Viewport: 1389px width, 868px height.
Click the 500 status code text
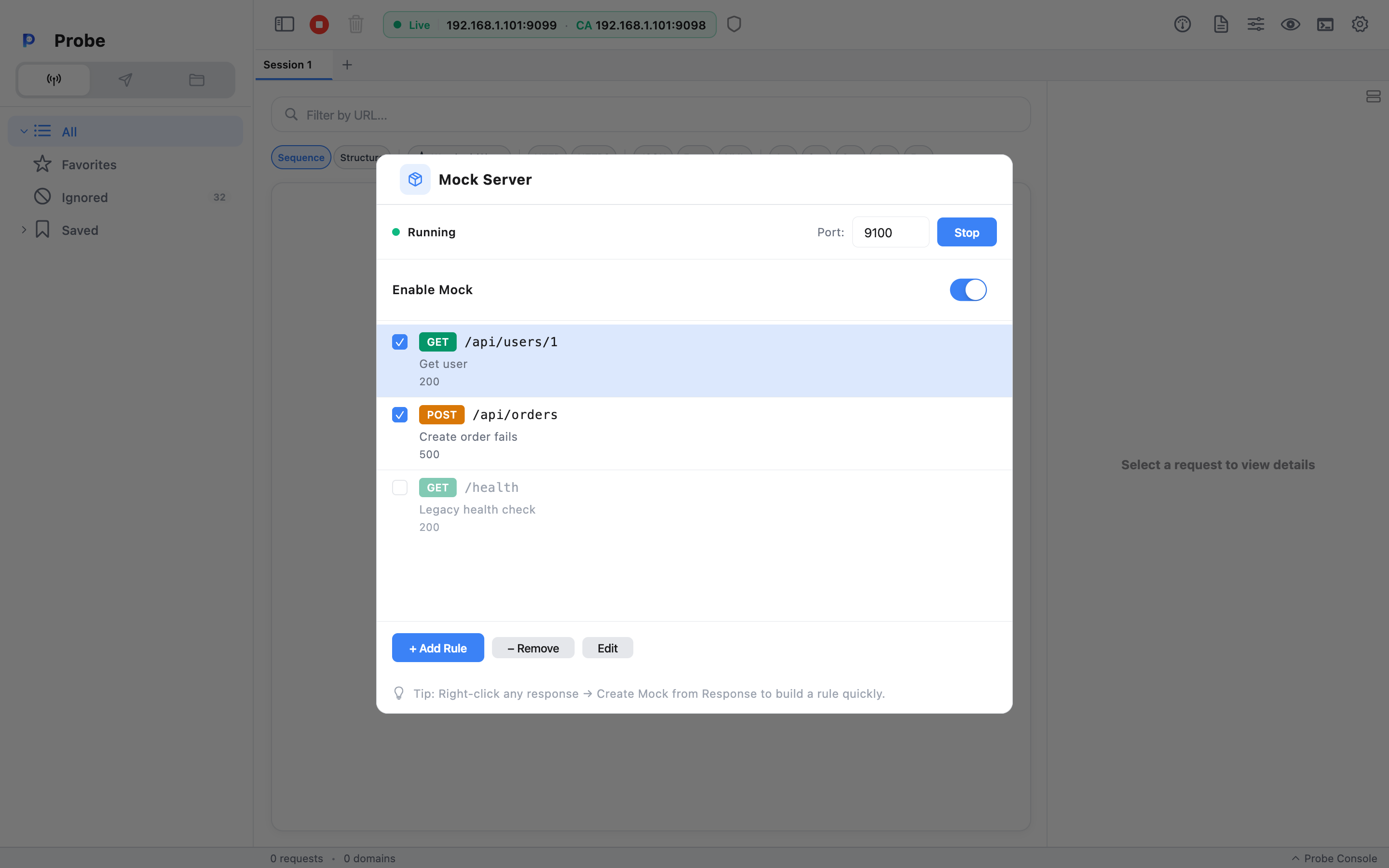coord(429,454)
